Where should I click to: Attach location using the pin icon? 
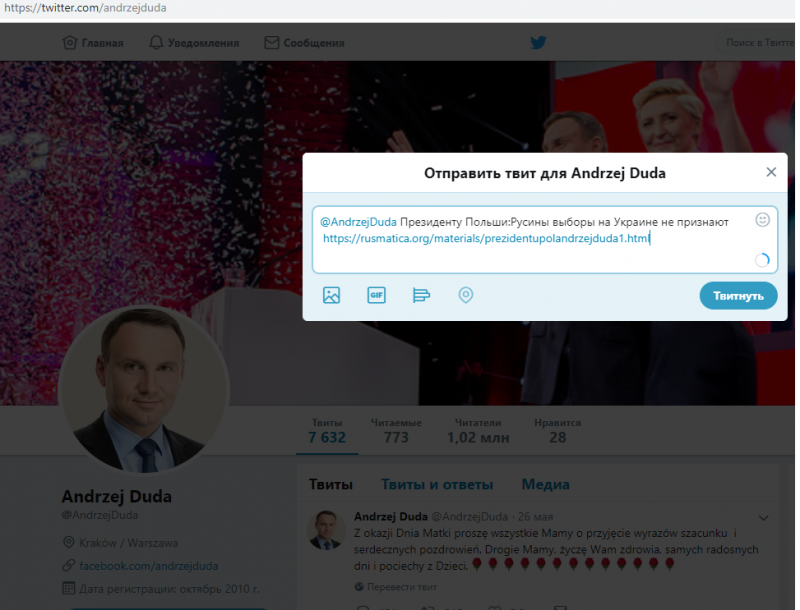coord(465,295)
